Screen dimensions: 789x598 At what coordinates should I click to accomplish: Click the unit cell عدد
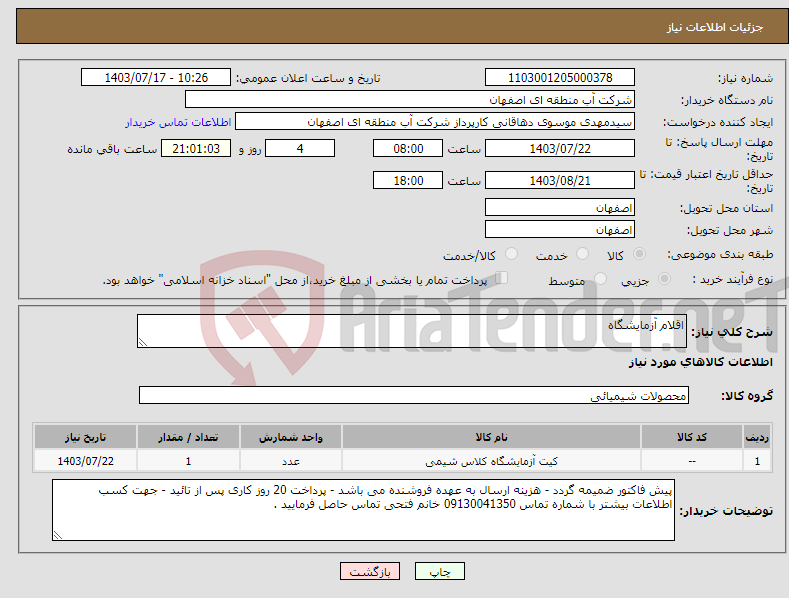click(x=291, y=461)
